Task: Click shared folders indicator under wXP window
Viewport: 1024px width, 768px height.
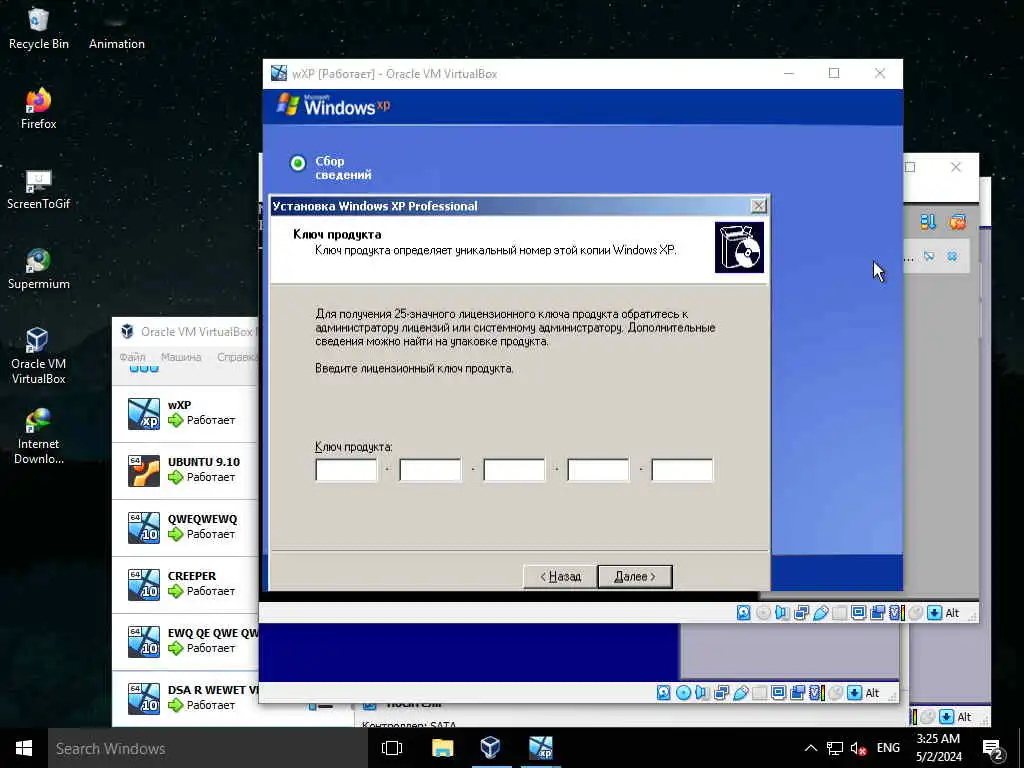Action: coord(840,613)
